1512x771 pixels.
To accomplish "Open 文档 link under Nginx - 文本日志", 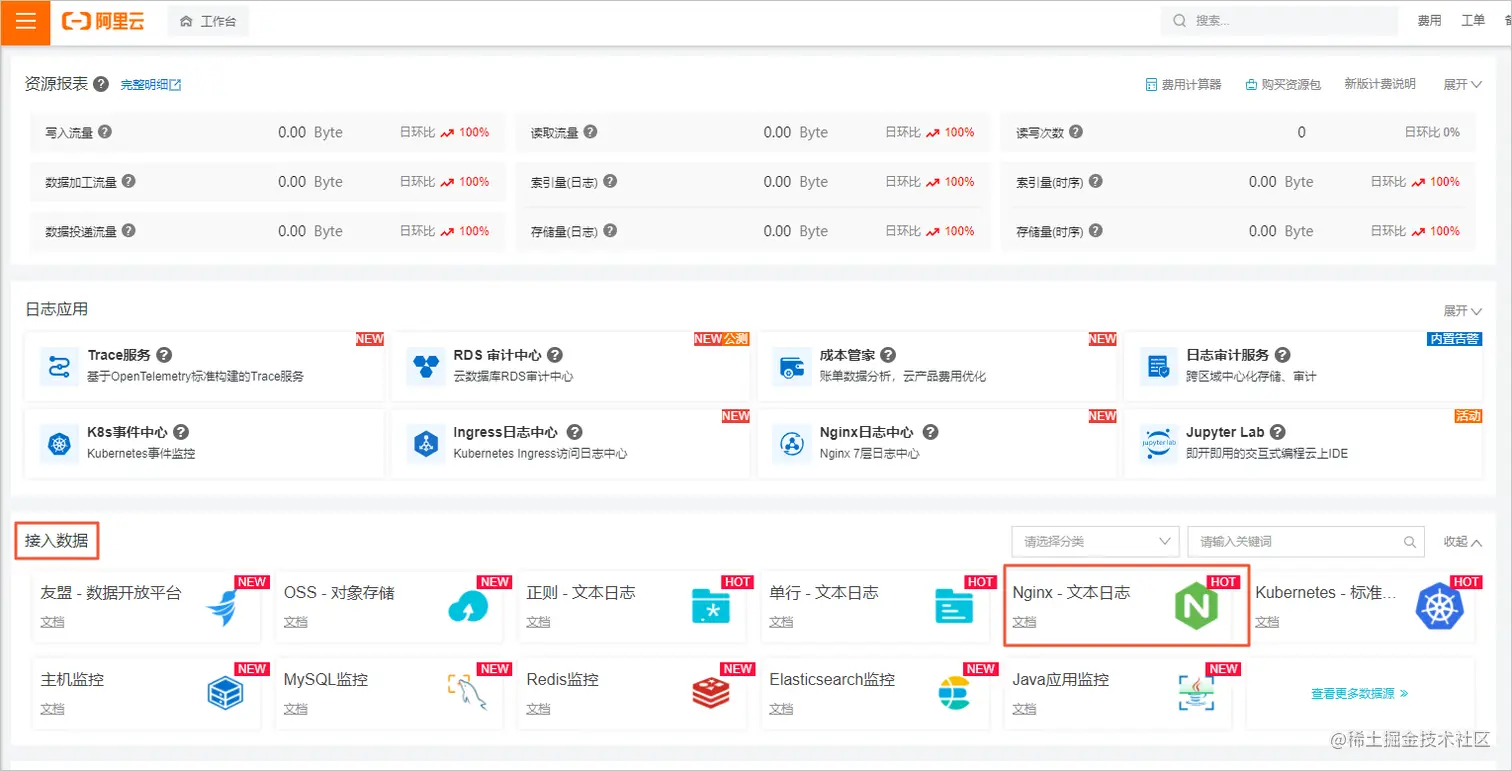I will click(1024, 622).
